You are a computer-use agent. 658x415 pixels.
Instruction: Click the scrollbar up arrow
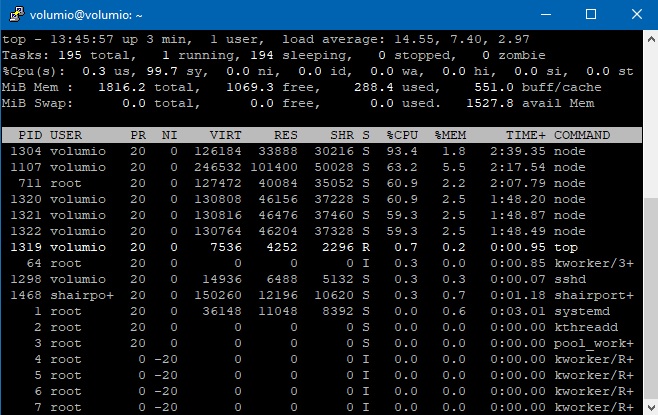649,38
